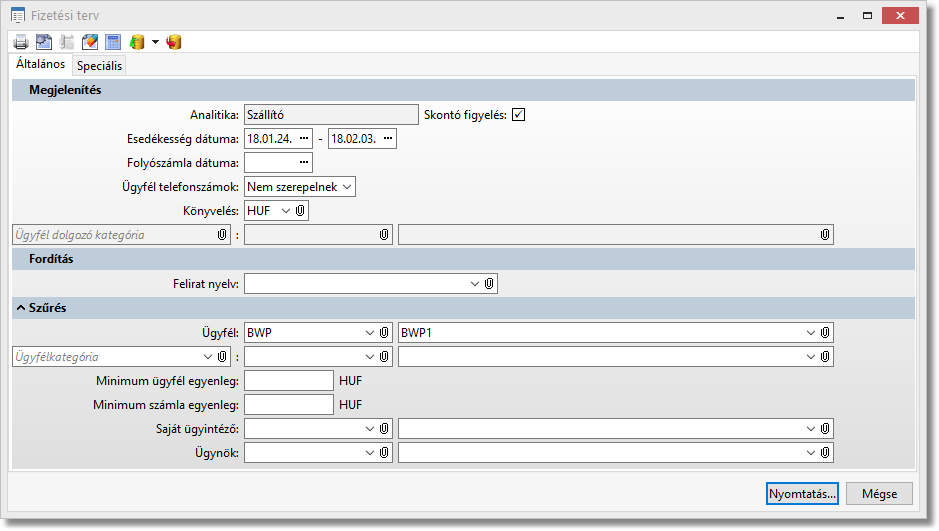Viewport: 939px width, 531px height.
Task: Click the database red-arrow save icon
Action: point(174,42)
